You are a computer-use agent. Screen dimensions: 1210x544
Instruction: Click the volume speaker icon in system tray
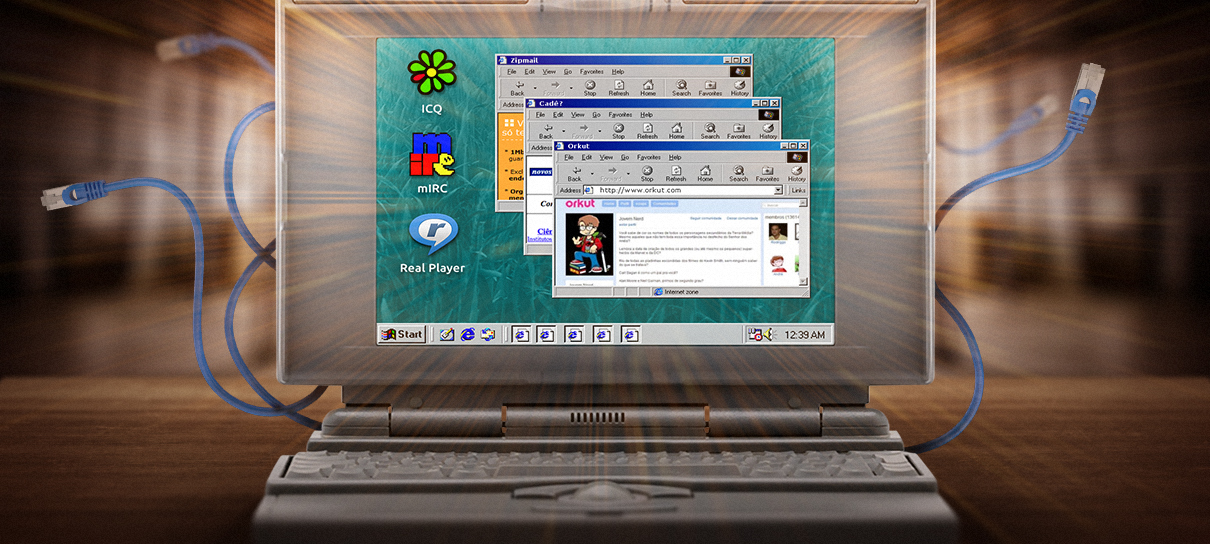[x=767, y=334]
